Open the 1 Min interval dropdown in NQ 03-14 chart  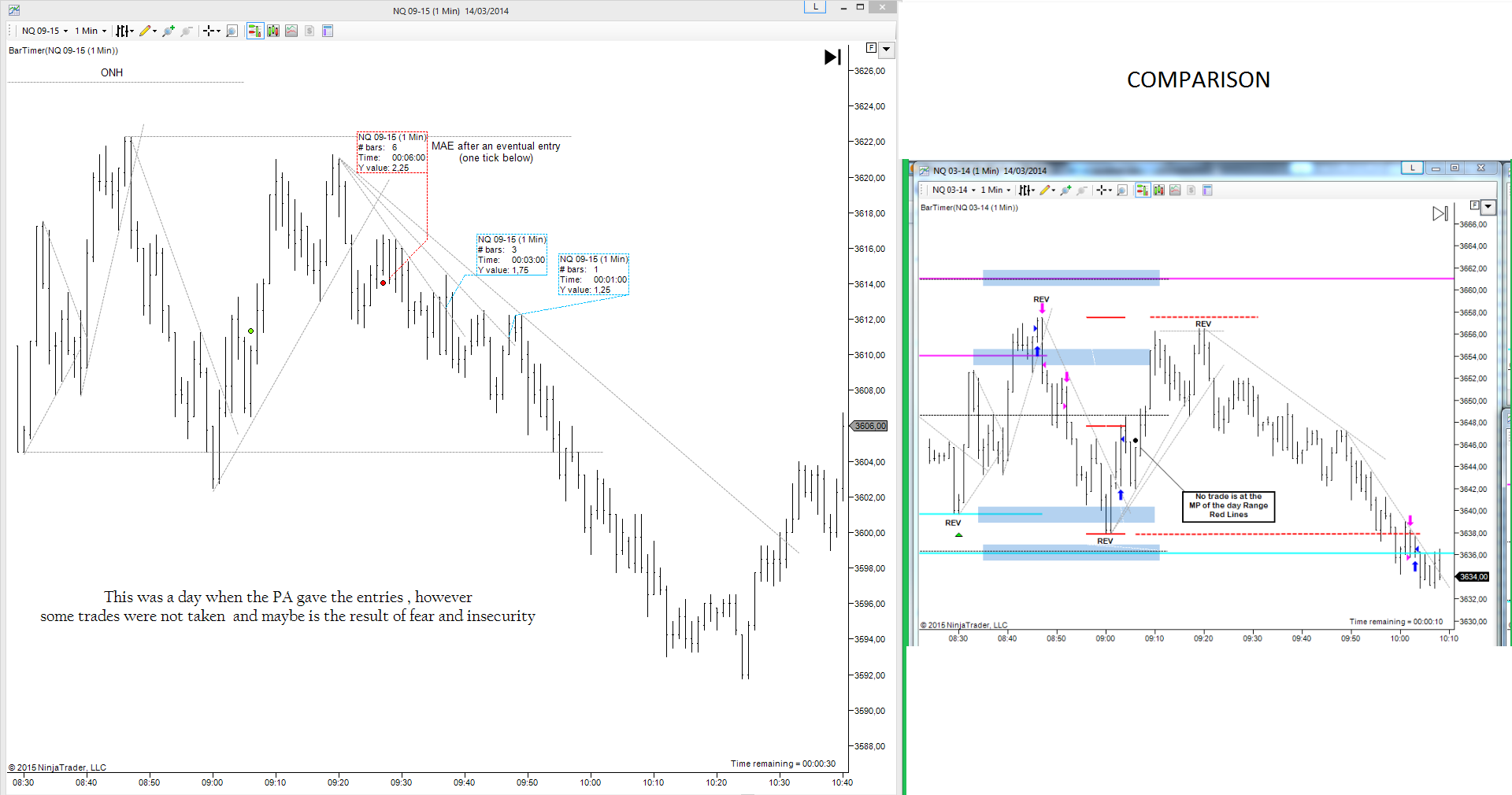coord(995,190)
